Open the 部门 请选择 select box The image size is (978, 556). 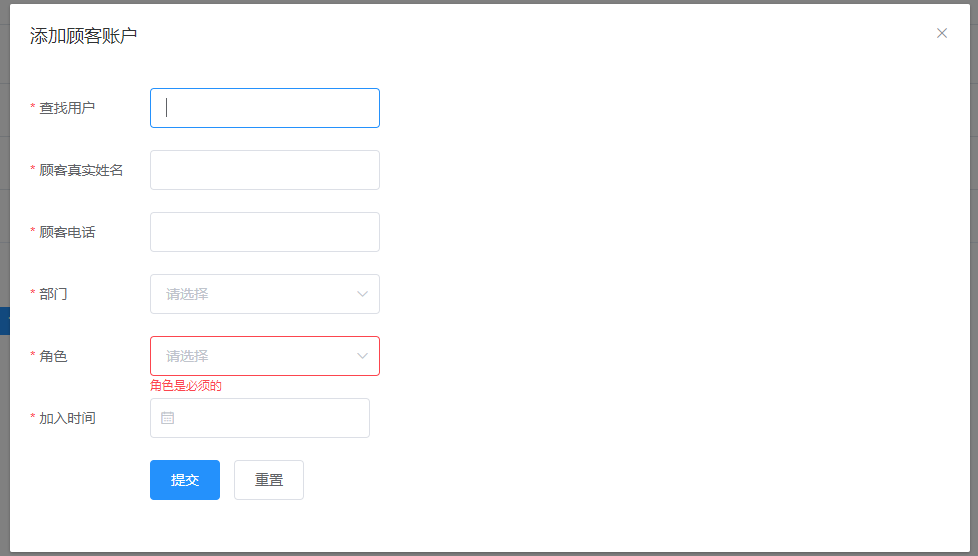click(x=264, y=294)
